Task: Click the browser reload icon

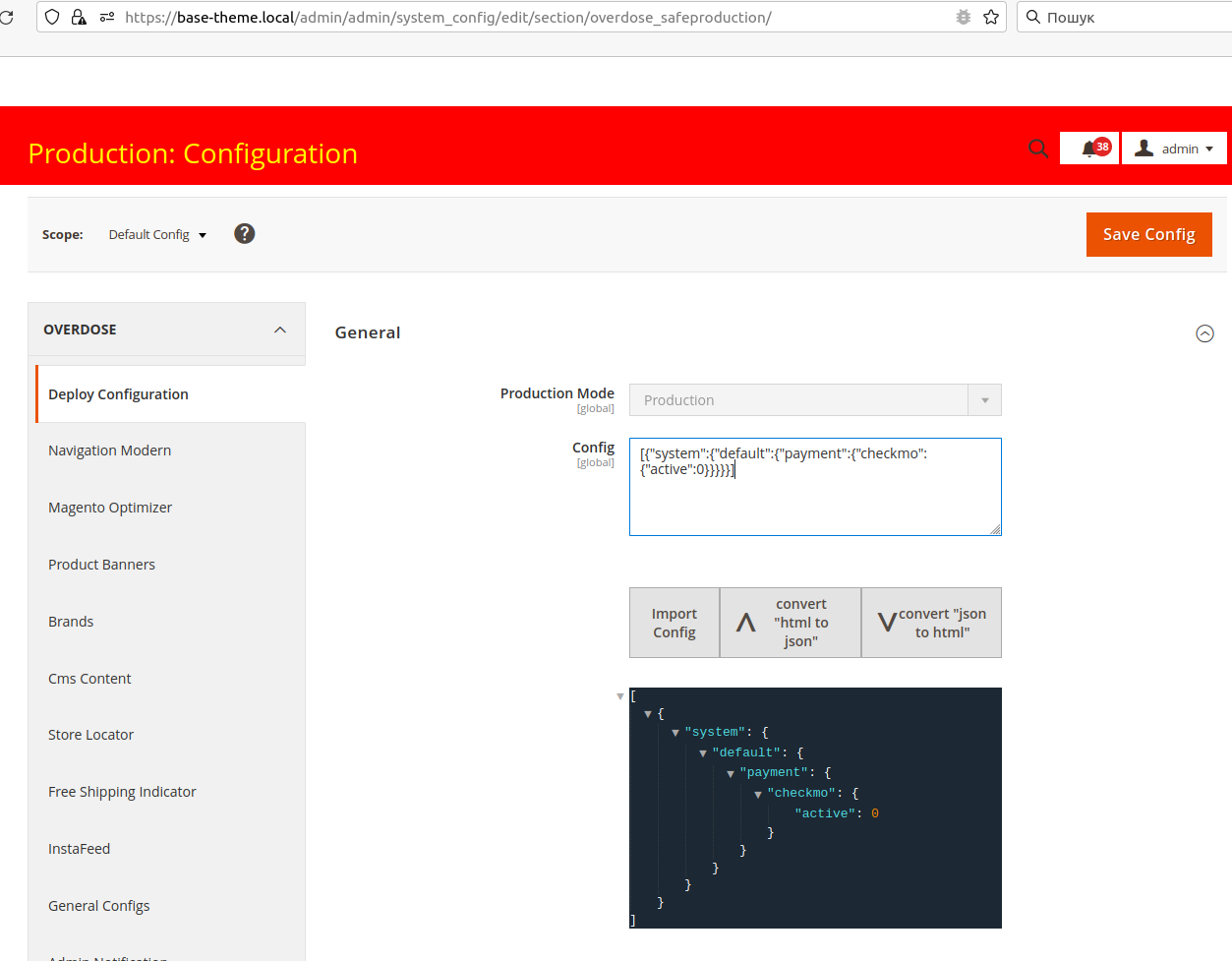Action: coord(6,17)
